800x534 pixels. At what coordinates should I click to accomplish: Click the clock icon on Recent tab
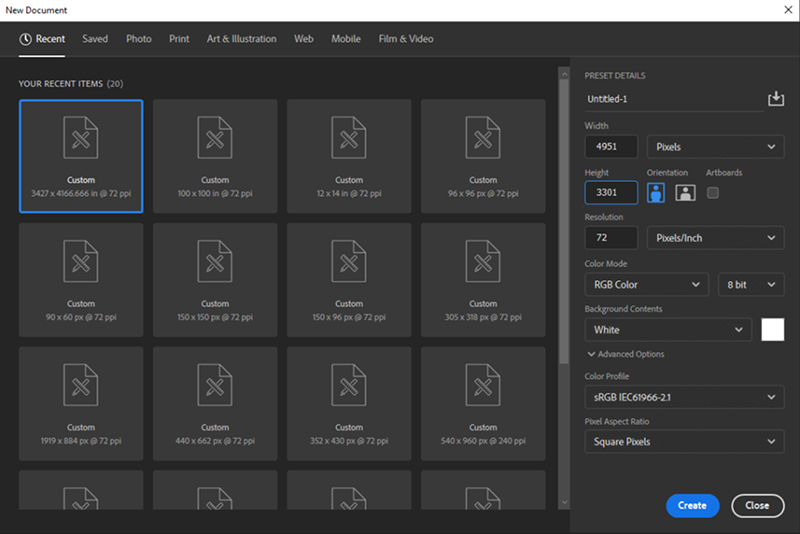(x=26, y=39)
